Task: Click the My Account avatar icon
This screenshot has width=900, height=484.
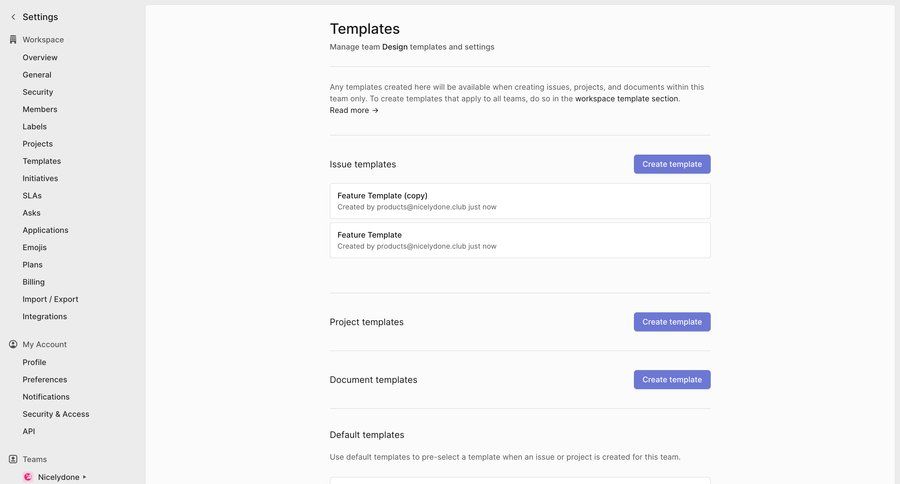Action: 13,344
